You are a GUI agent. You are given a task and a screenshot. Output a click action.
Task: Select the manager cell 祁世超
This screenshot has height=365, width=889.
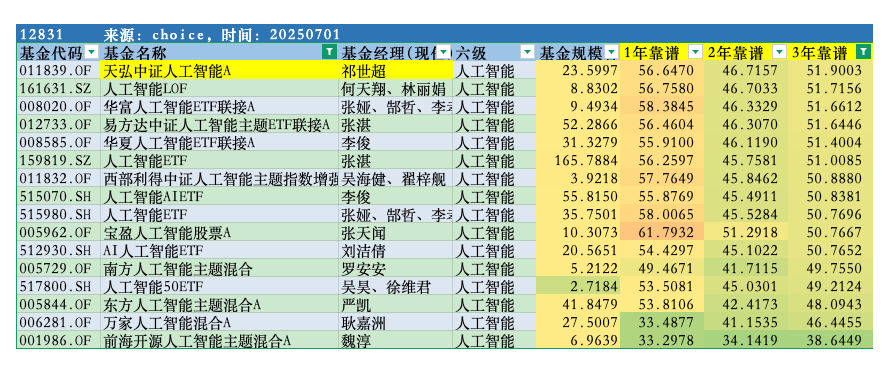pyautogui.click(x=396, y=71)
